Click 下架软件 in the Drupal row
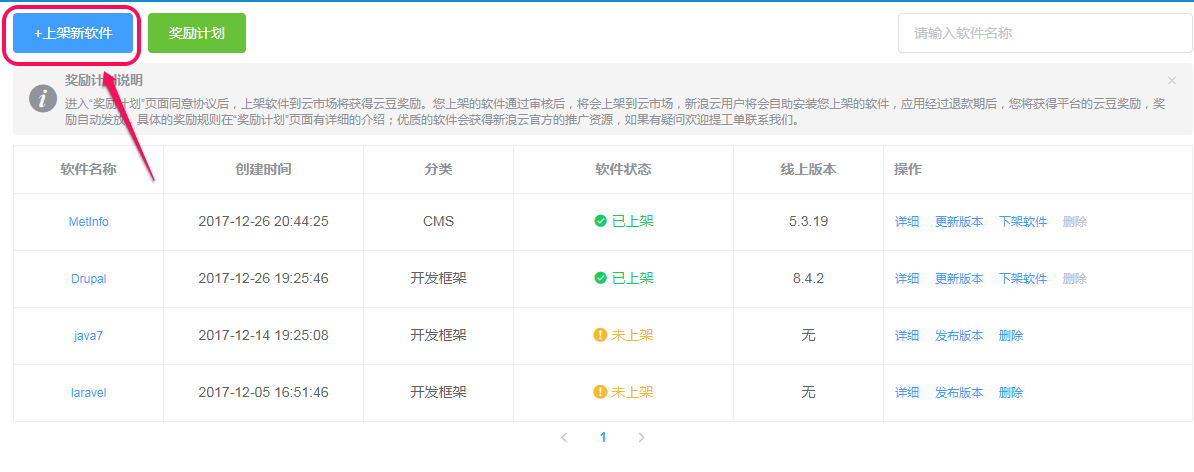1194x472 pixels. pyautogui.click(x=1023, y=279)
